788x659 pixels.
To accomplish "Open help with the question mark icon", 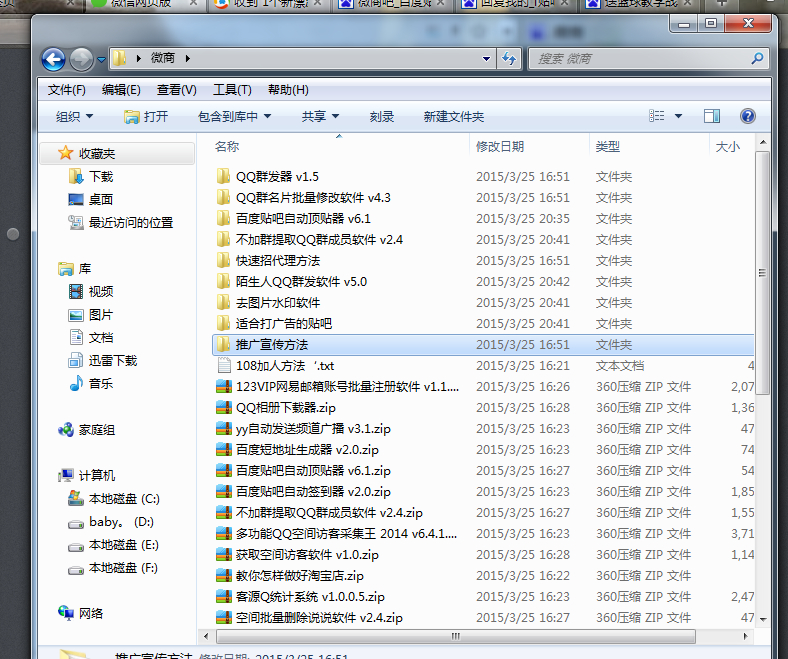I will pos(748,116).
